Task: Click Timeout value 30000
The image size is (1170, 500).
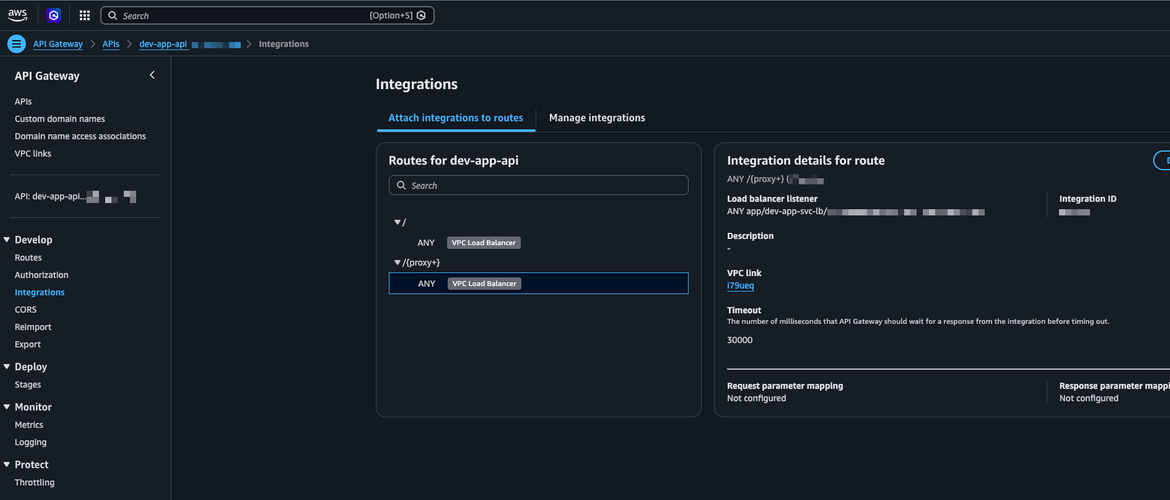Action: point(739,340)
